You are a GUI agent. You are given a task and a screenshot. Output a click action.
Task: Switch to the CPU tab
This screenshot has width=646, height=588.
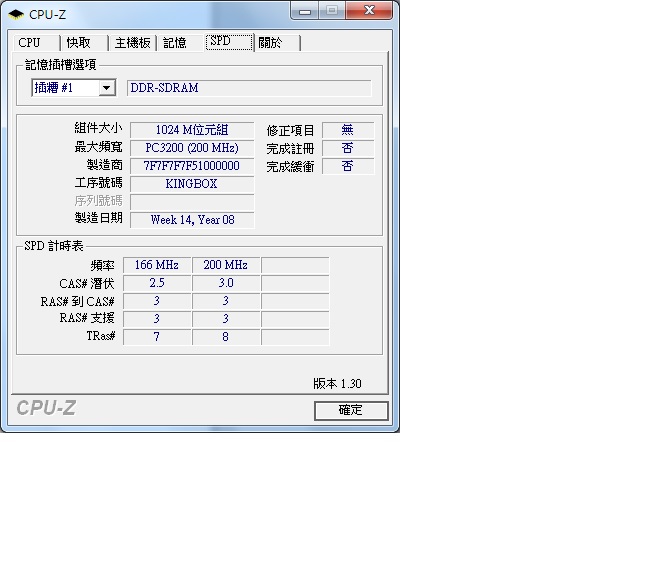tap(36, 43)
